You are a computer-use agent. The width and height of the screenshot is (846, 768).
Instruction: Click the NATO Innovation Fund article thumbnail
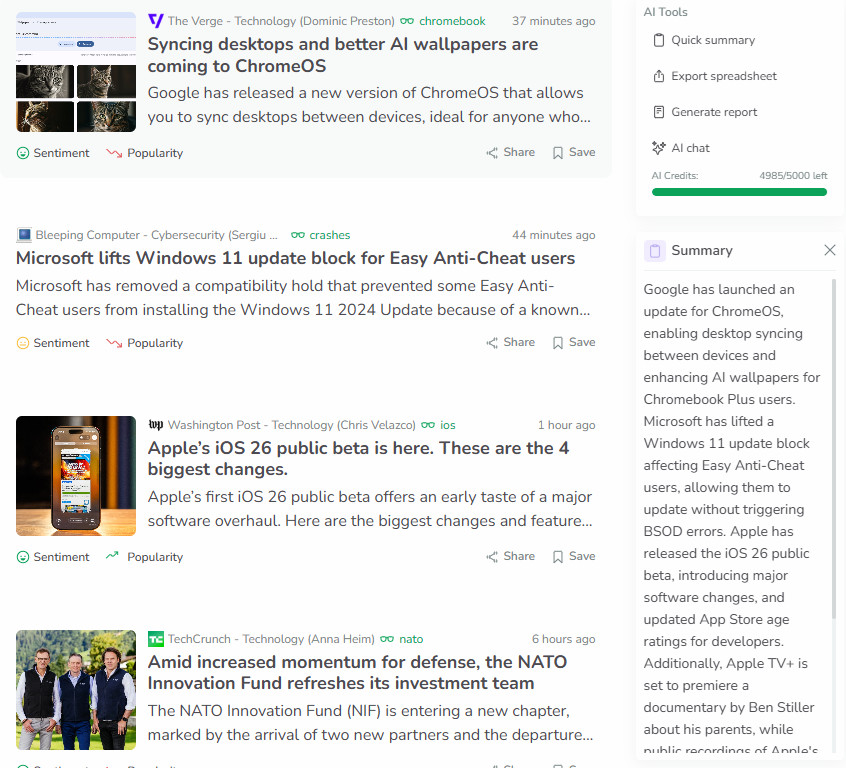[x=75, y=690]
